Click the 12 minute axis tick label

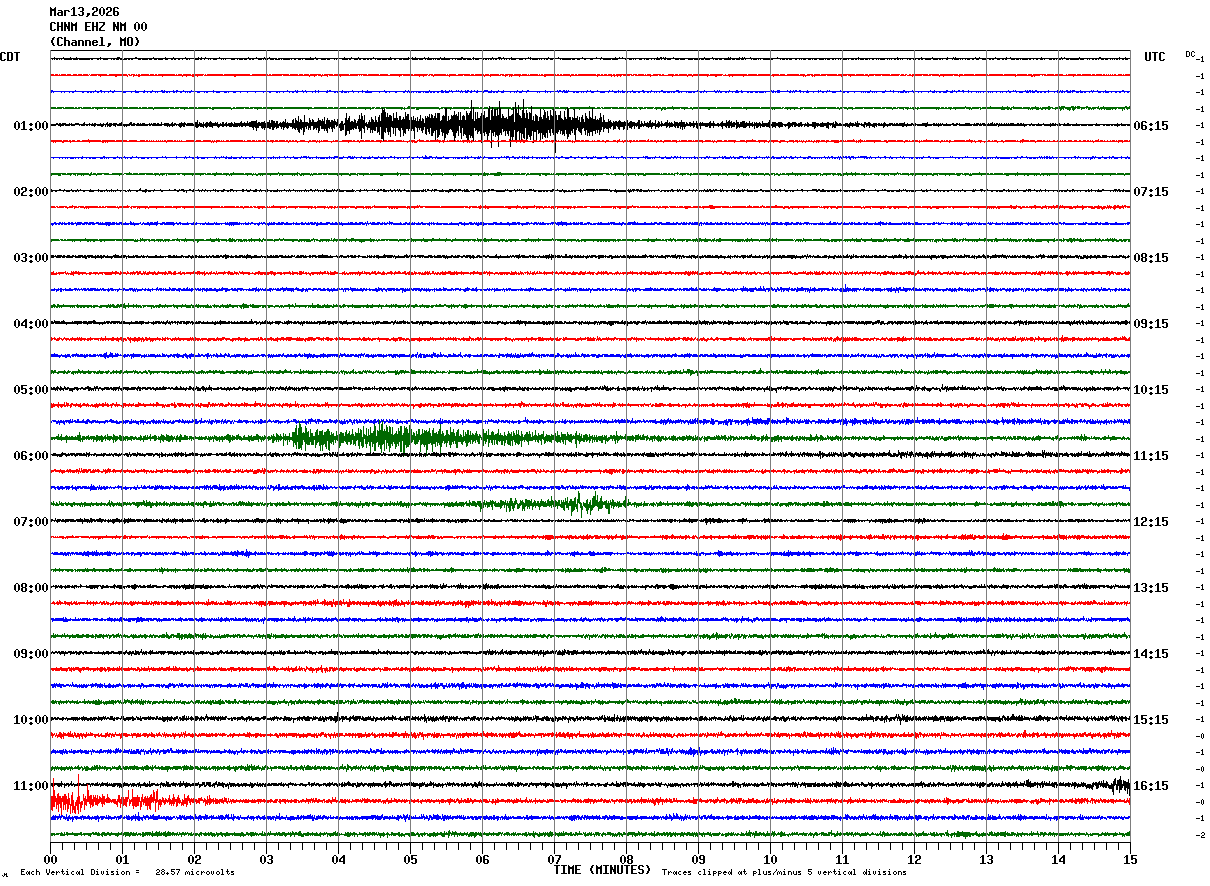914,859
